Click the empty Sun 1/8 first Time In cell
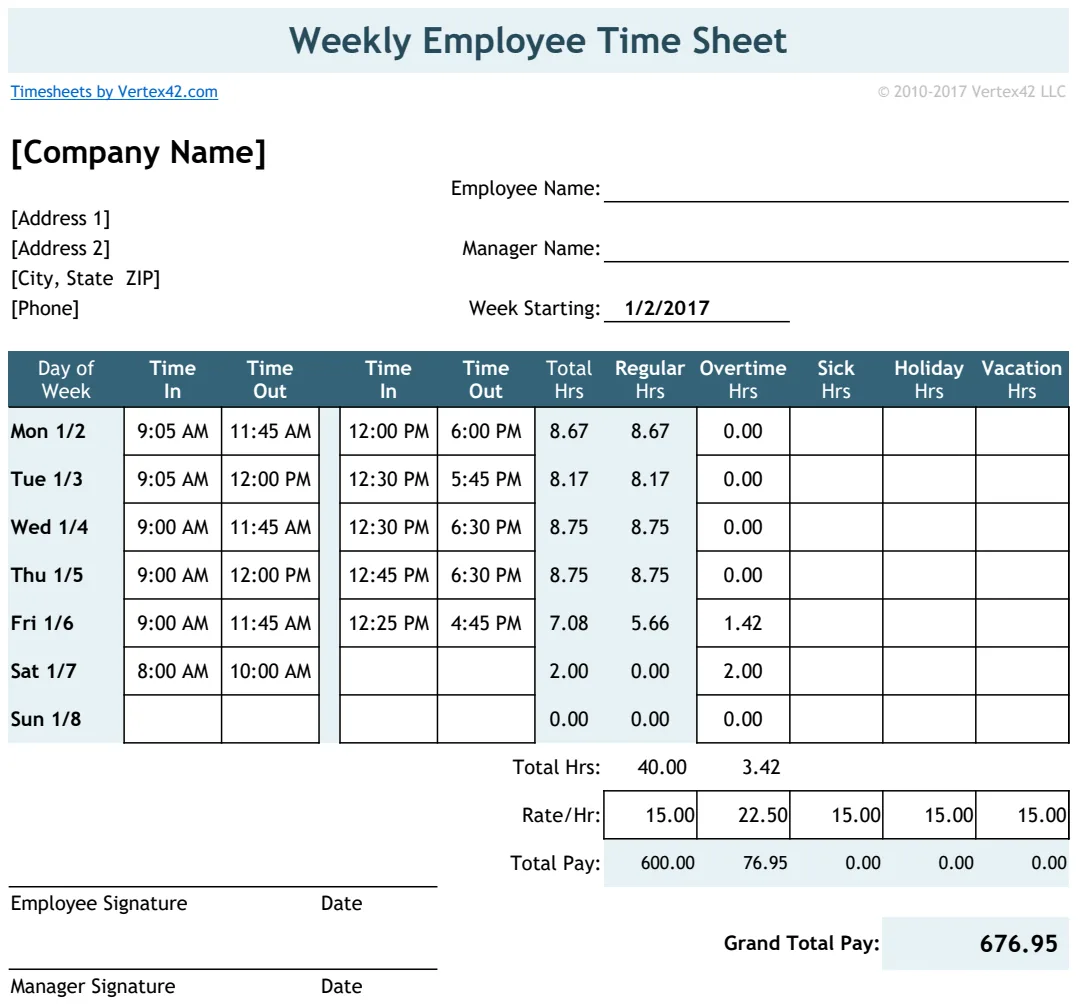 pos(173,719)
